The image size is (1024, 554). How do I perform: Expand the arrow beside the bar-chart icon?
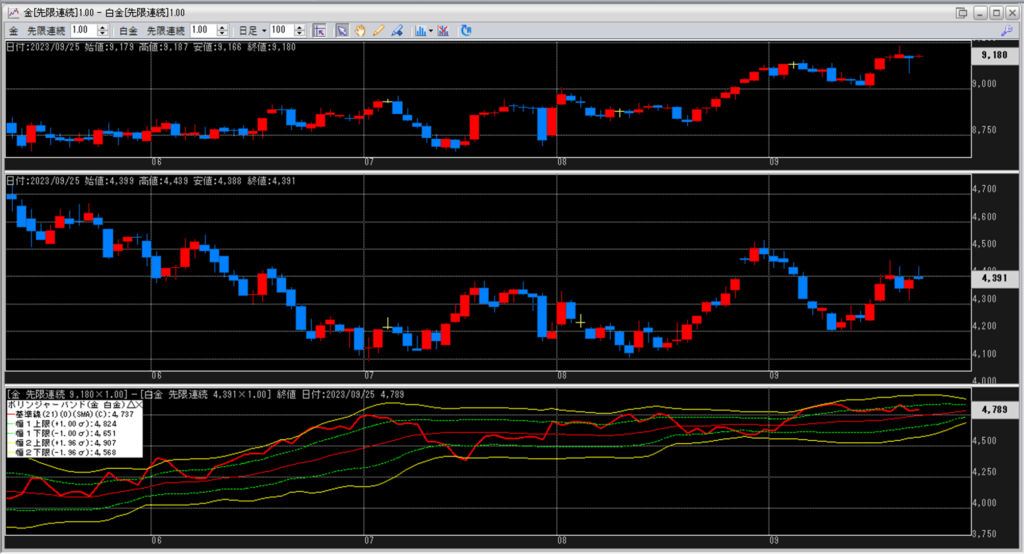pyautogui.click(x=430, y=31)
